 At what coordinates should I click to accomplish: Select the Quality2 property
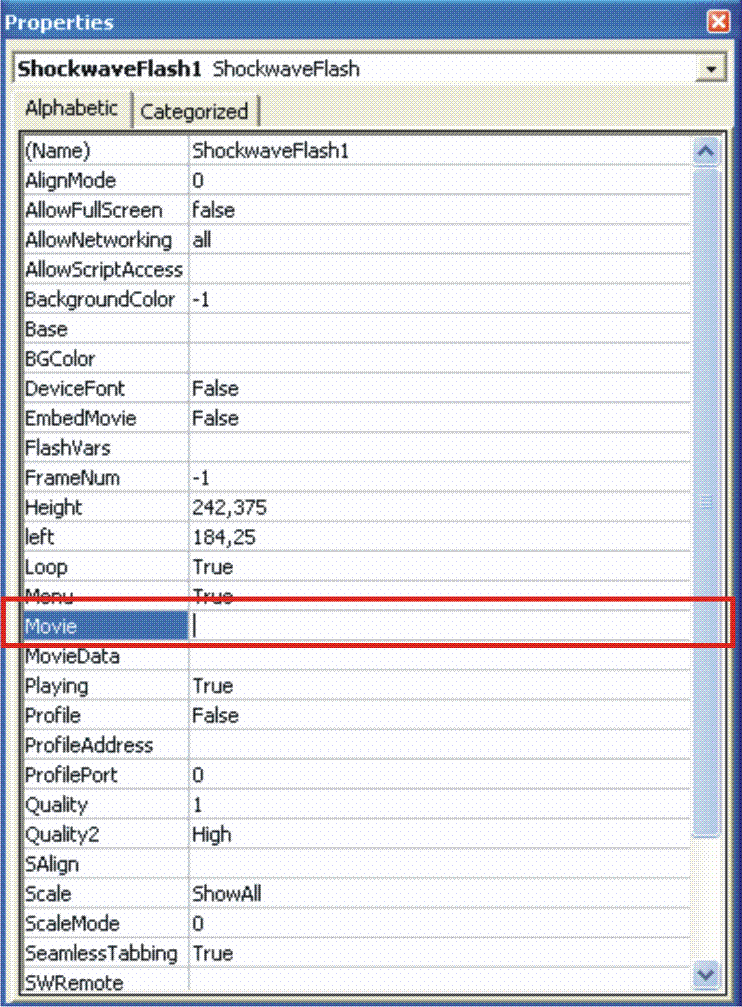(105, 834)
